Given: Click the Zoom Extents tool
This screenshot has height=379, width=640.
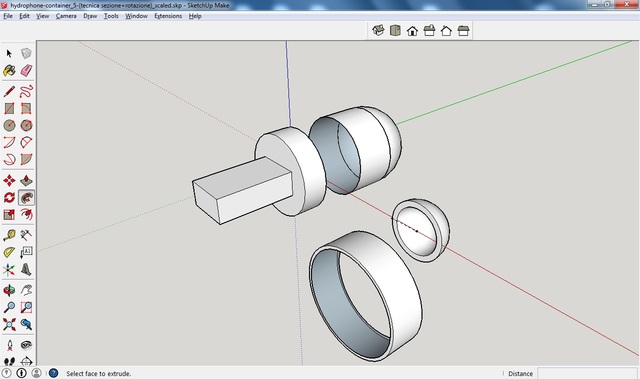Looking at the screenshot, I should [x=9, y=324].
